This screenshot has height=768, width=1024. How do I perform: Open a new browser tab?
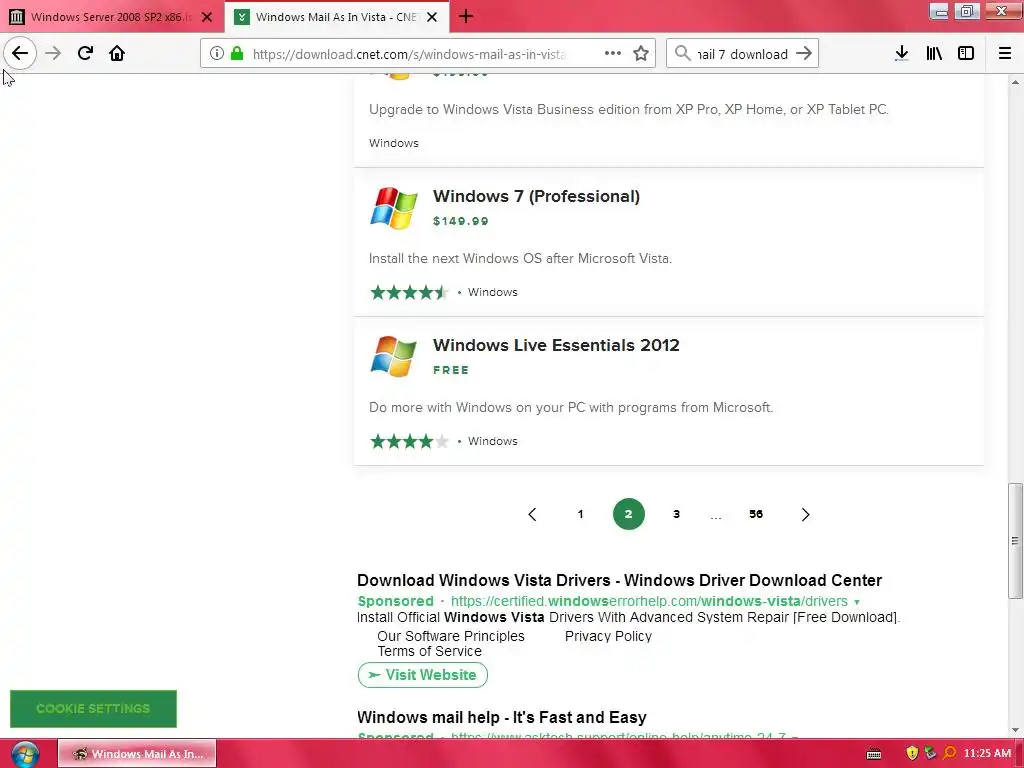466,16
